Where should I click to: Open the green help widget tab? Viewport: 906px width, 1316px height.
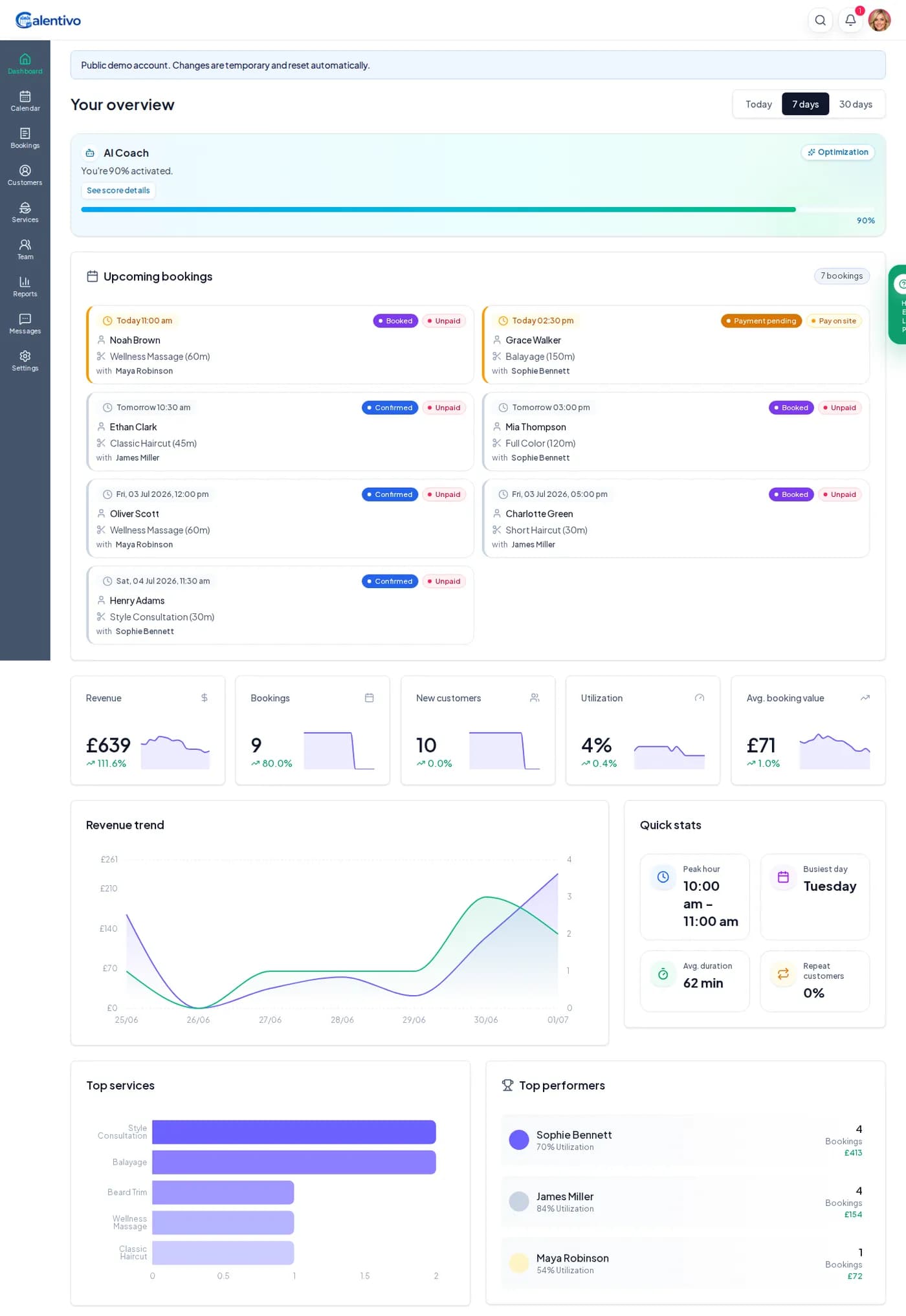coord(898,304)
